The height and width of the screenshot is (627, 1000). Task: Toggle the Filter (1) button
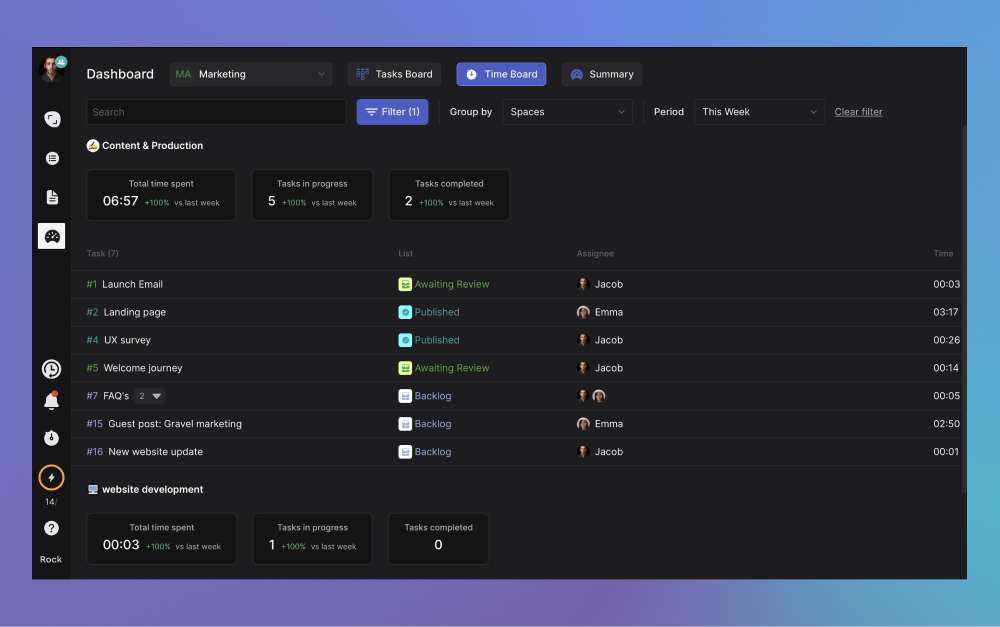coord(392,112)
